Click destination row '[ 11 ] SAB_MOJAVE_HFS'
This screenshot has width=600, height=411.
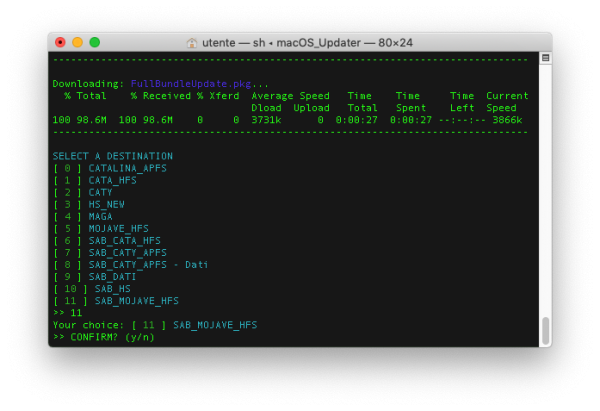point(116,301)
